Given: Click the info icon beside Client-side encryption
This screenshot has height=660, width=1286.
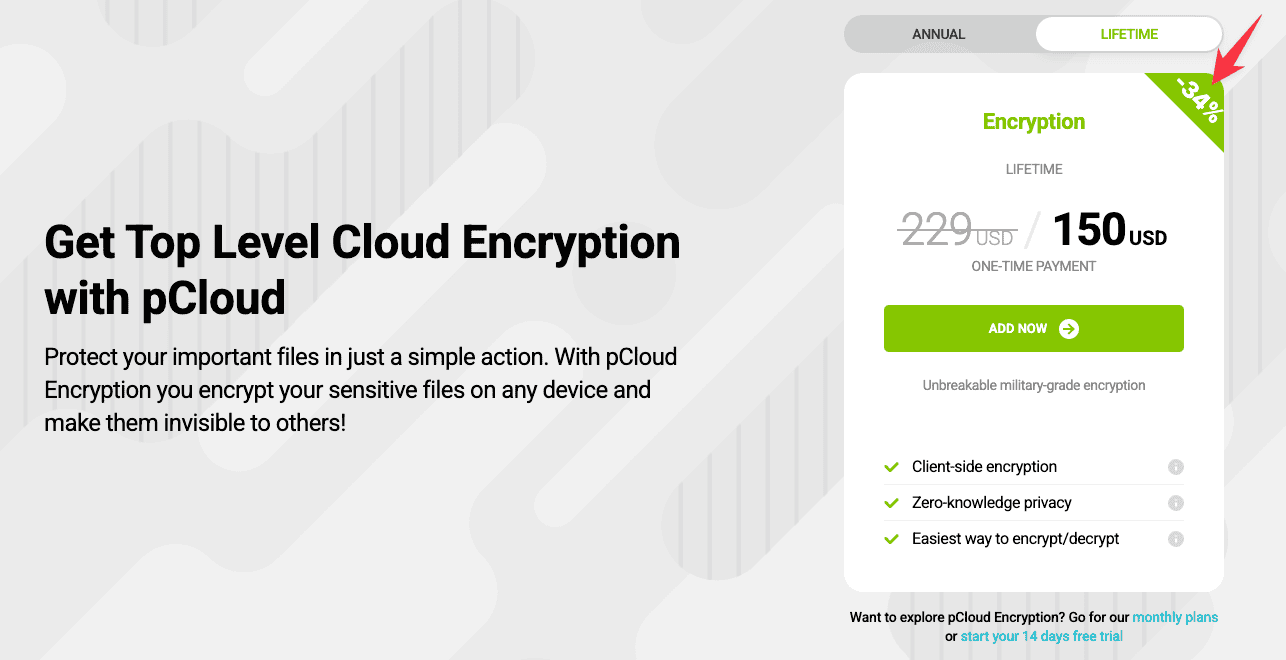Looking at the screenshot, I should pyautogui.click(x=1175, y=467).
